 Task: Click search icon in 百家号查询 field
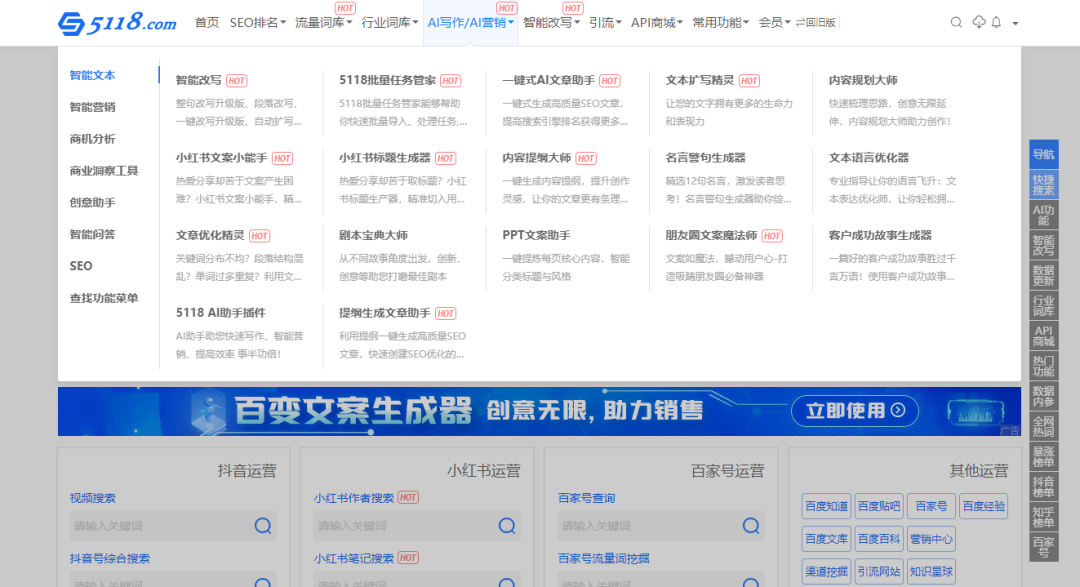pyautogui.click(x=751, y=526)
